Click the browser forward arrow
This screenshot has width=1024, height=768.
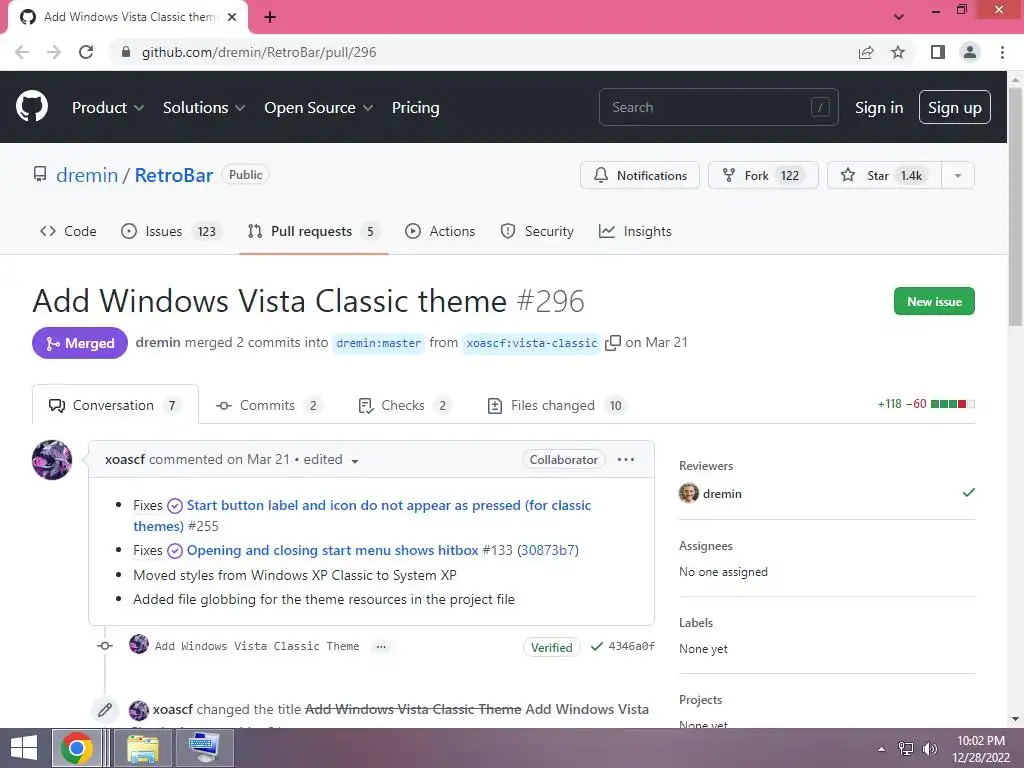pos(54,52)
